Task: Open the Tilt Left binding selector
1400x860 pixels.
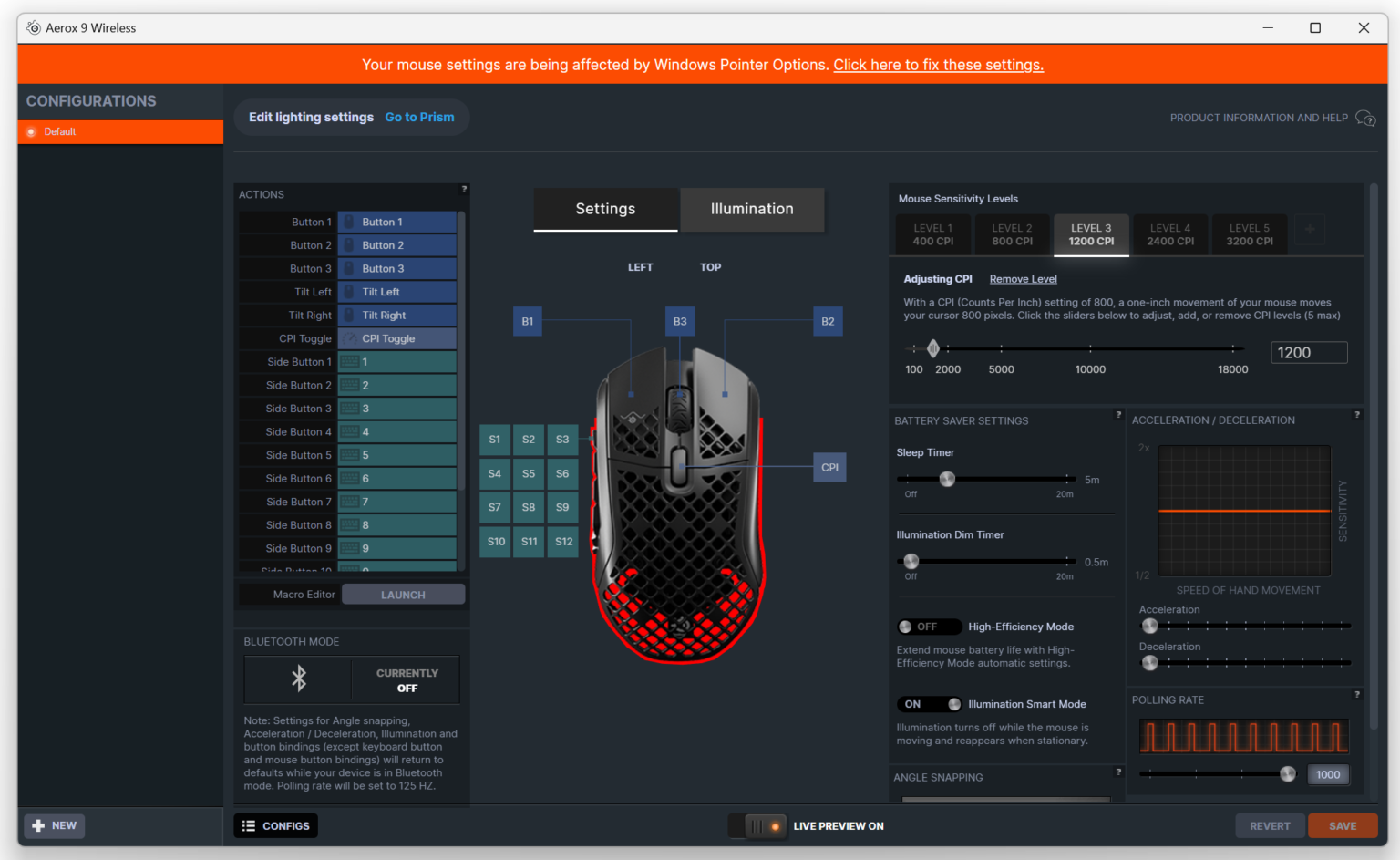Action: (x=396, y=291)
